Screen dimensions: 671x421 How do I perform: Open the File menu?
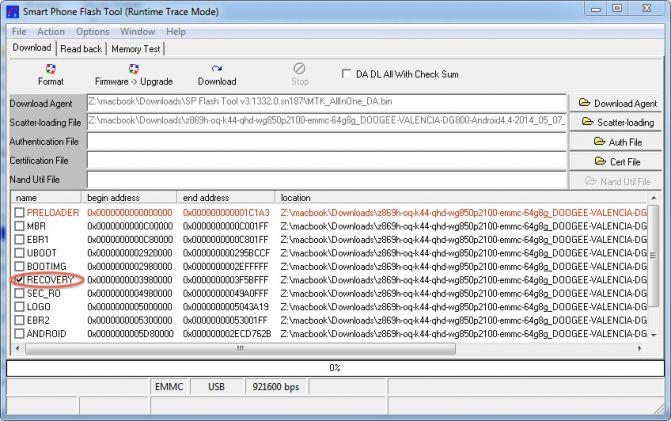(x=19, y=32)
